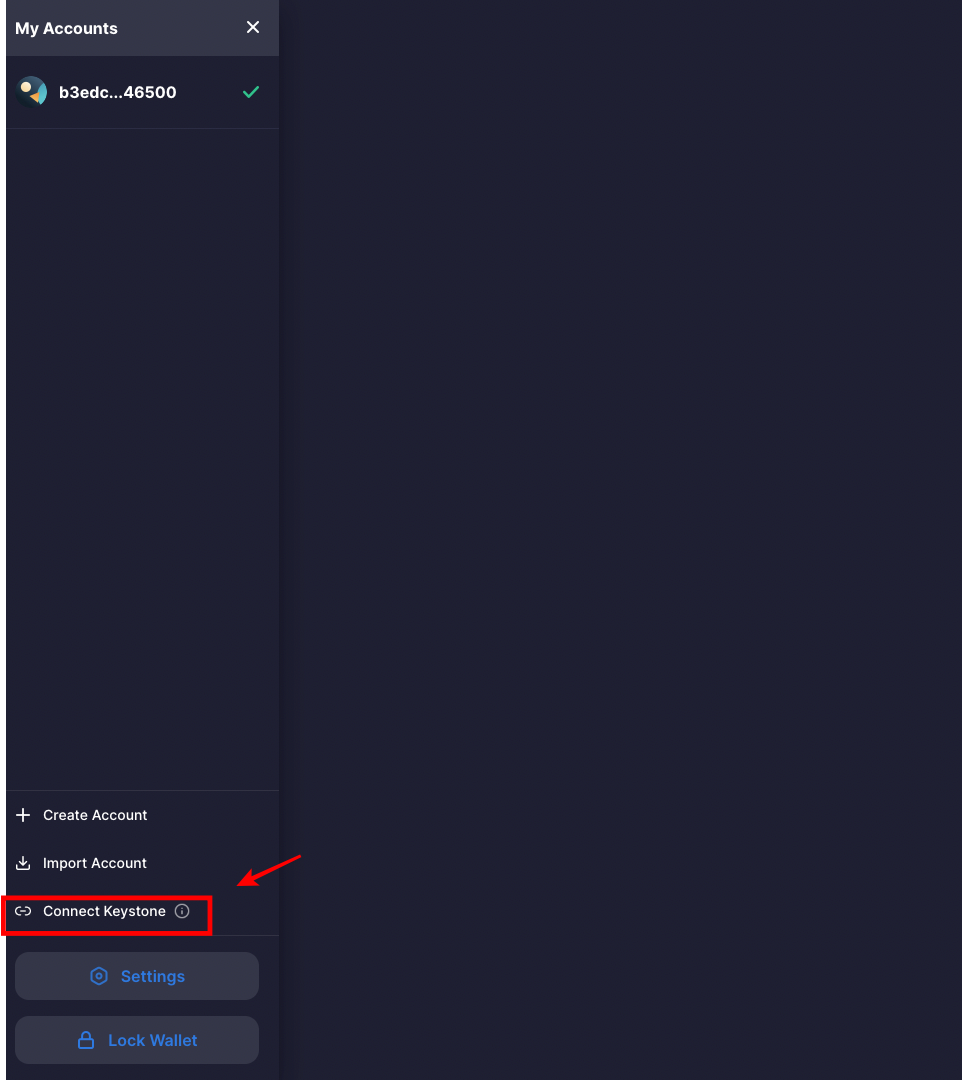
Task: Click the Settings text label
Action: (153, 976)
